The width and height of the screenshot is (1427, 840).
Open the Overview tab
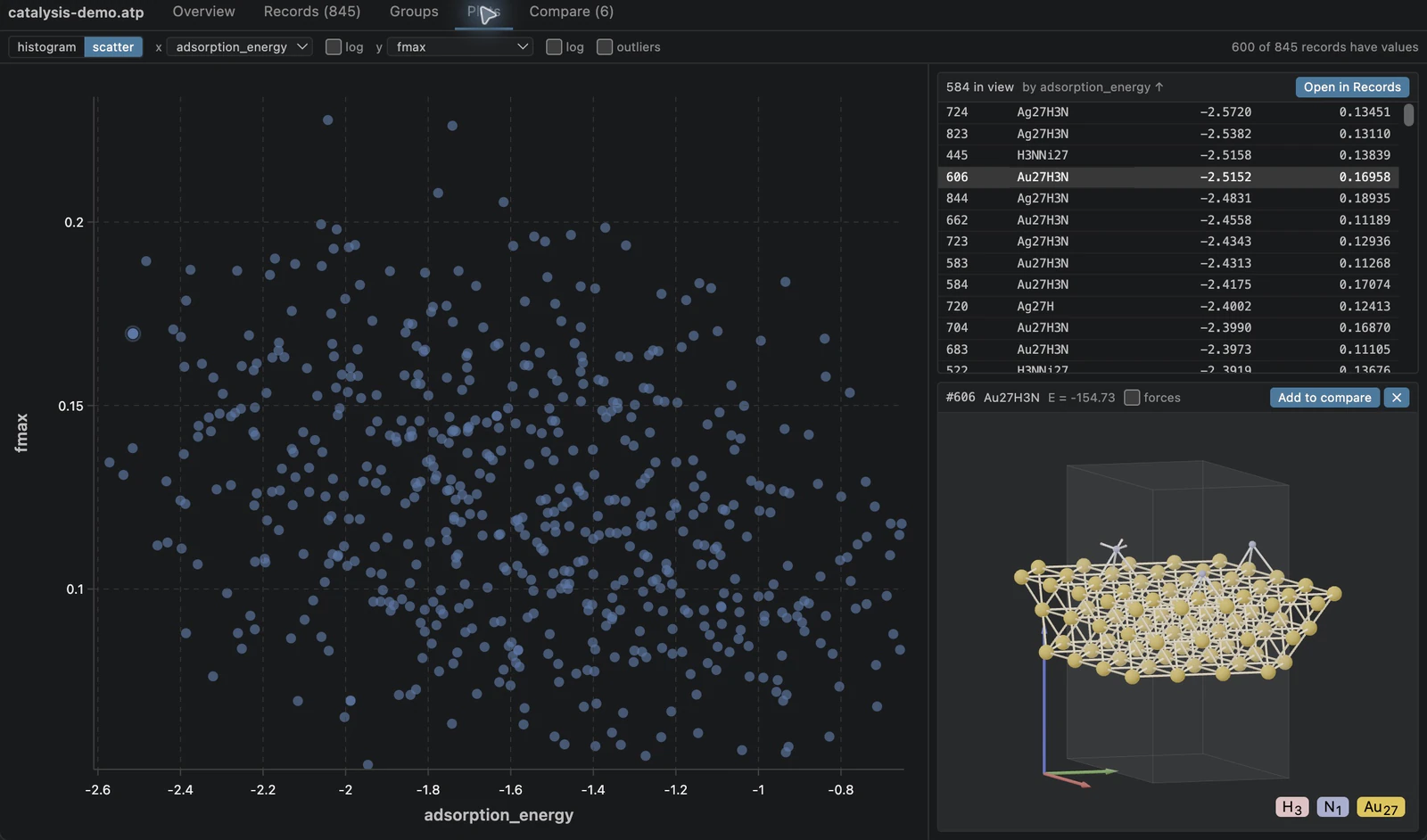click(x=203, y=12)
